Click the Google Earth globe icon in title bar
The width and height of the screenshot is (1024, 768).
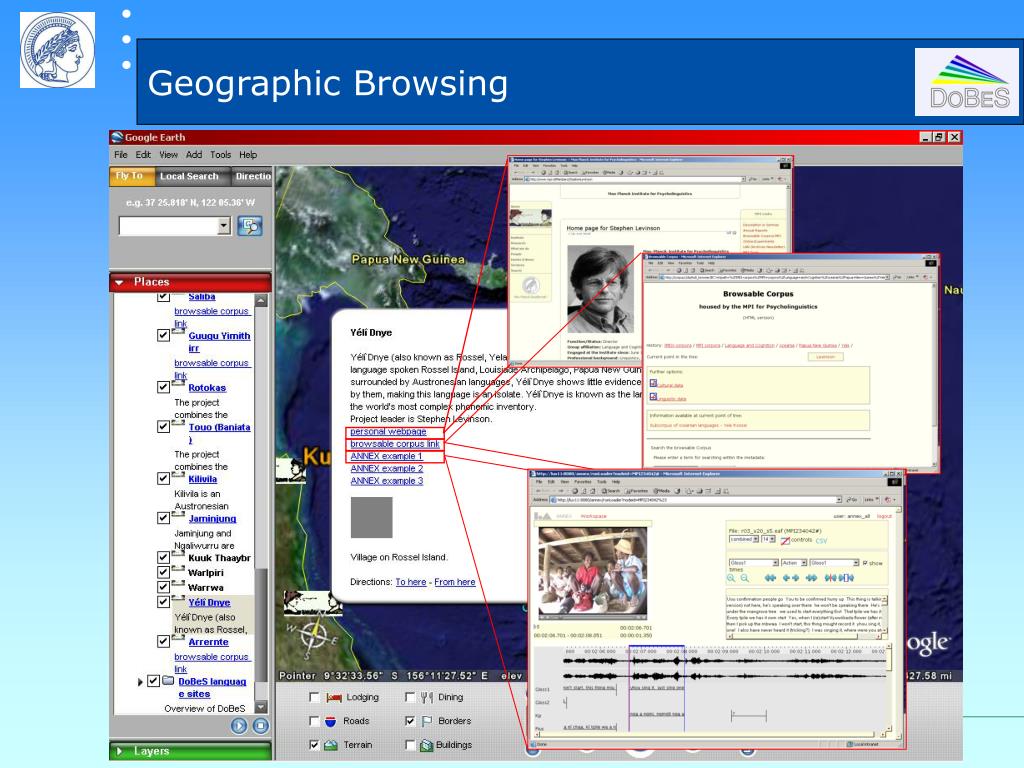117,137
